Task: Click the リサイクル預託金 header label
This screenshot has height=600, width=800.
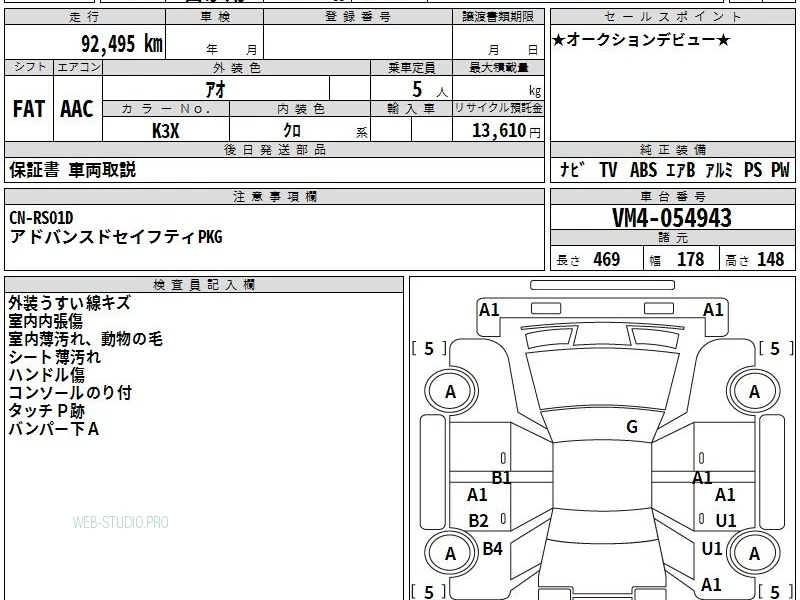Action: coord(498,108)
